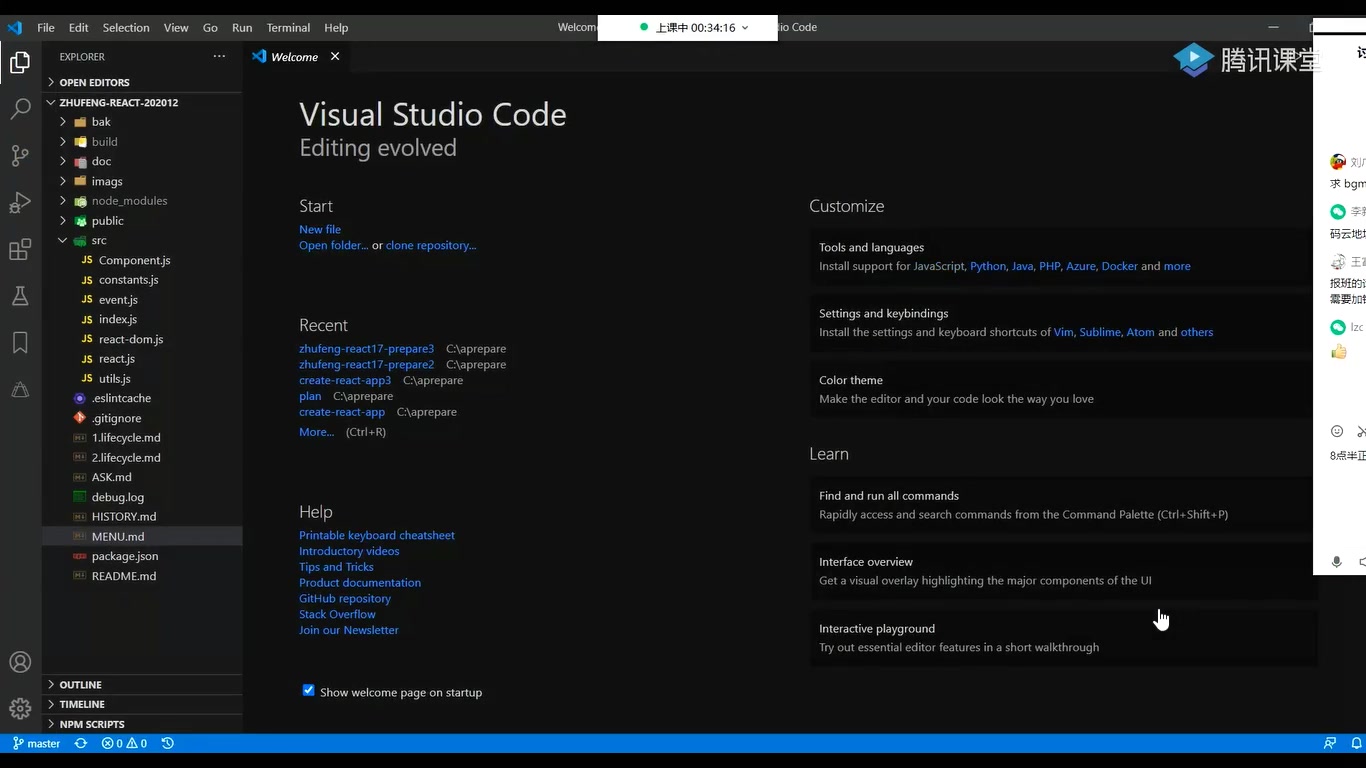Viewport: 1366px width, 768px height.
Task: Open errors and warnings count in status bar
Action: pyautogui.click(x=124, y=743)
